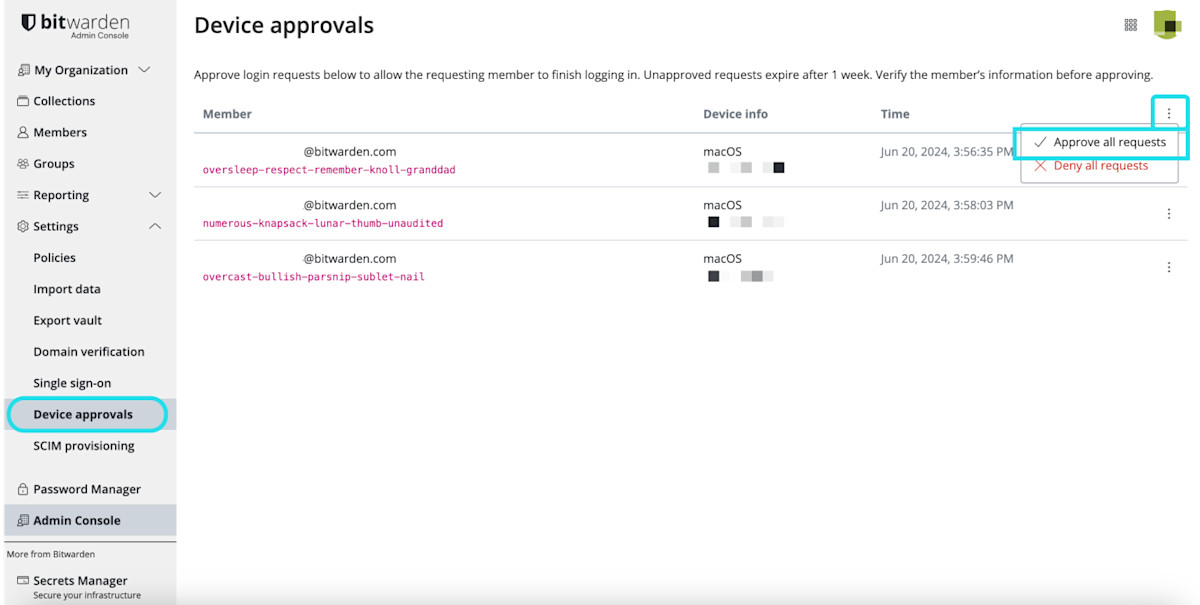Switch to Secrets Manager product
Viewport: 1200px width, 605px height.
click(x=80, y=581)
